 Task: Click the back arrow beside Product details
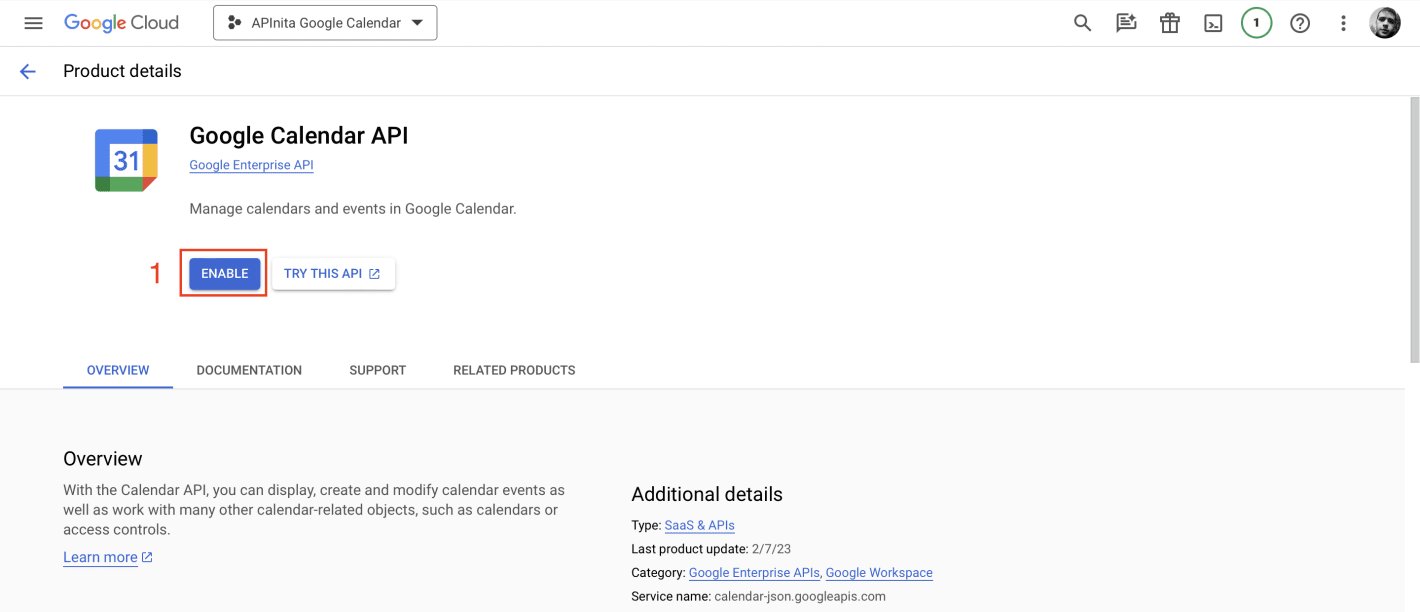(x=27, y=71)
